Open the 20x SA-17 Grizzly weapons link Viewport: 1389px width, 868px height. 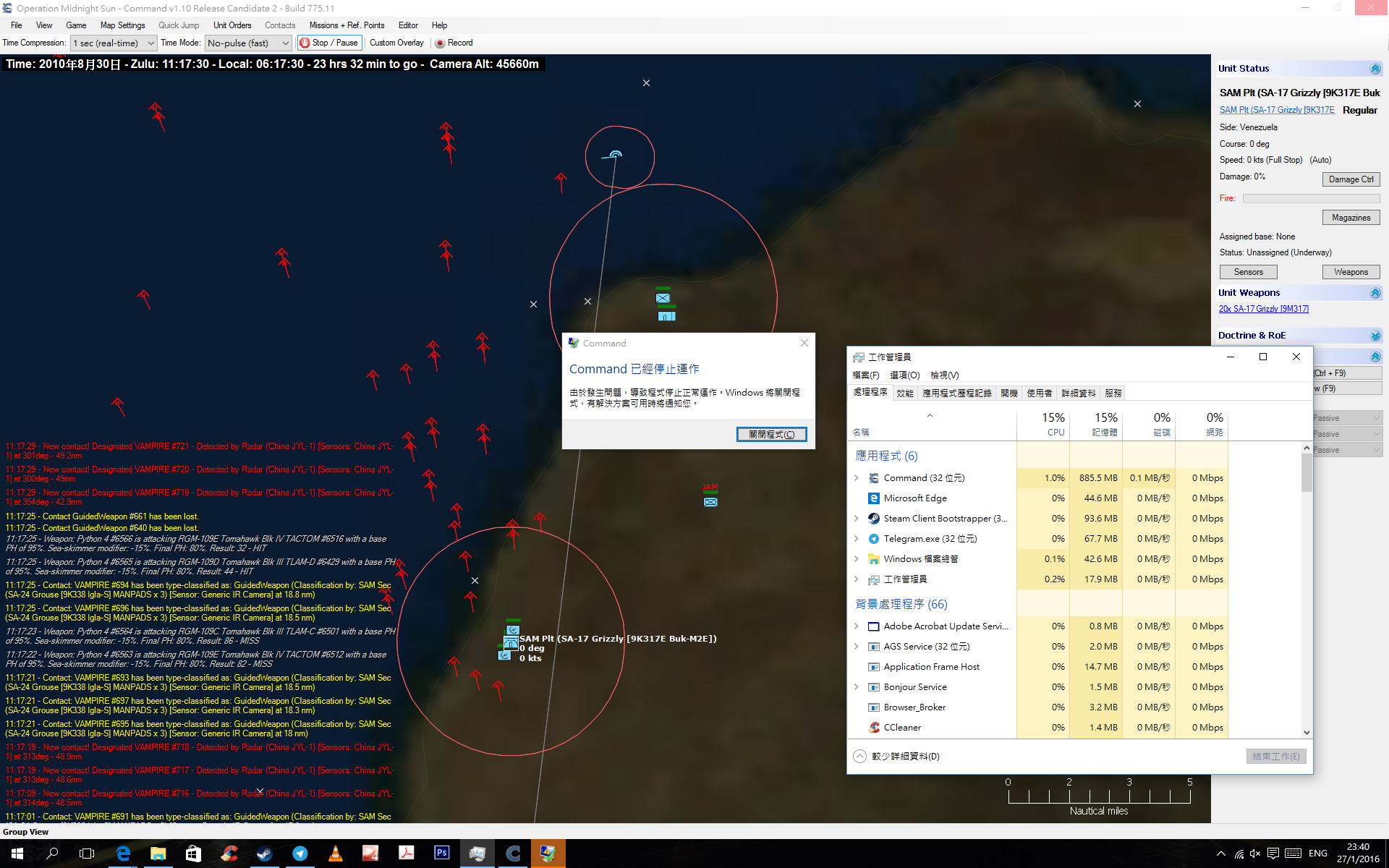(1263, 309)
